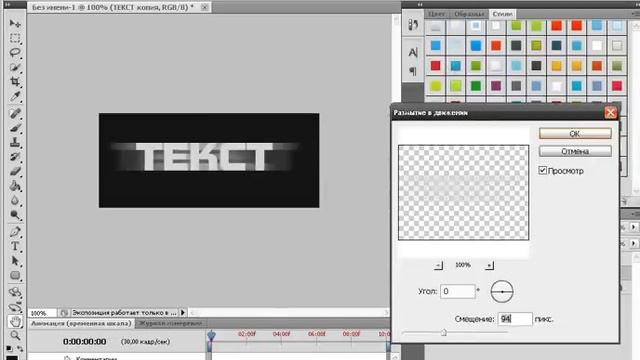
Task: Select the Horizontal Type tool
Action: tap(15, 246)
